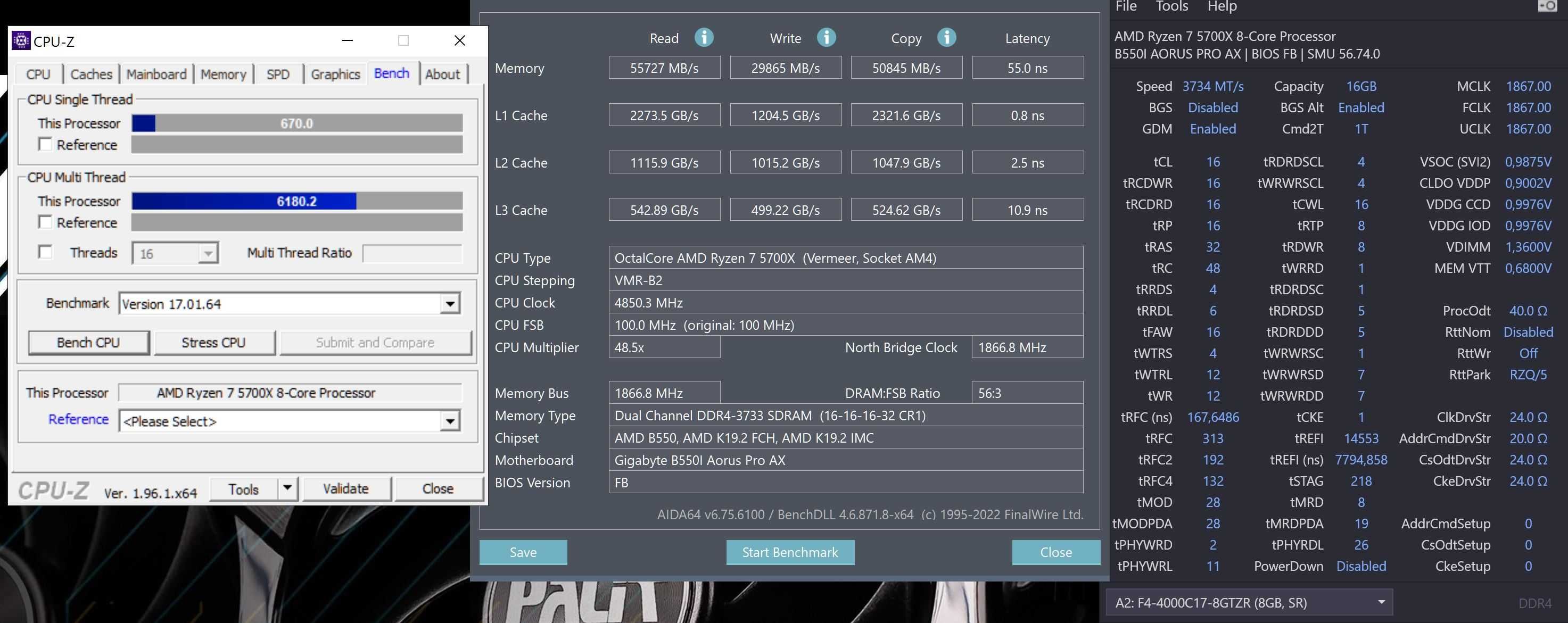Viewport: 1568px width, 623px height.
Task: Open the Read benchmark info icon in AIDA64
Action: click(704, 38)
